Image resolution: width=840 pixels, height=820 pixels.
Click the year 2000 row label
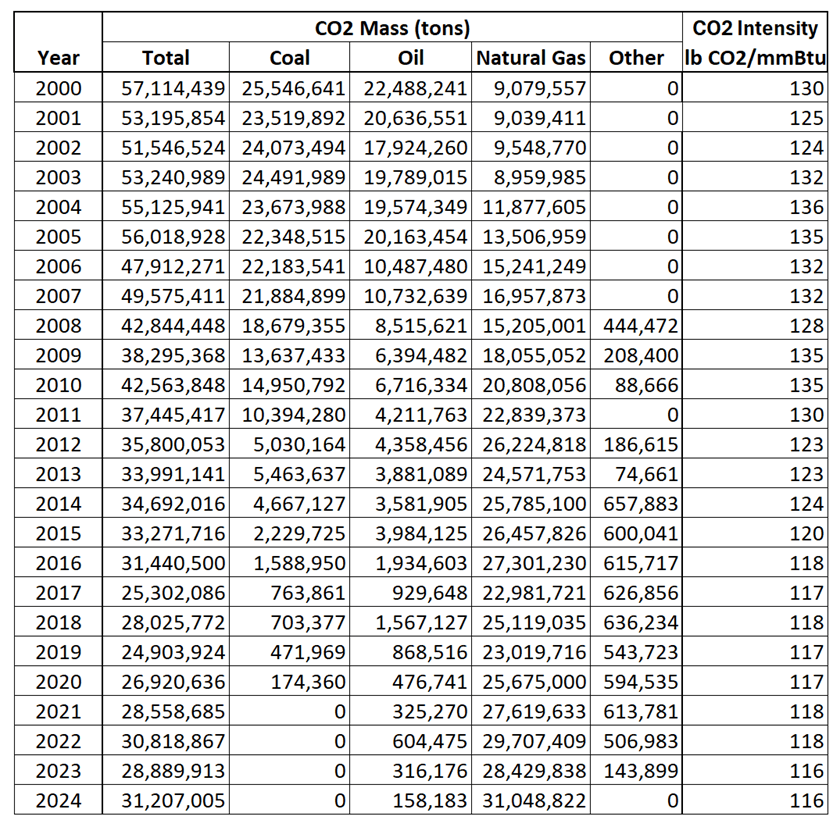pos(57,89)
